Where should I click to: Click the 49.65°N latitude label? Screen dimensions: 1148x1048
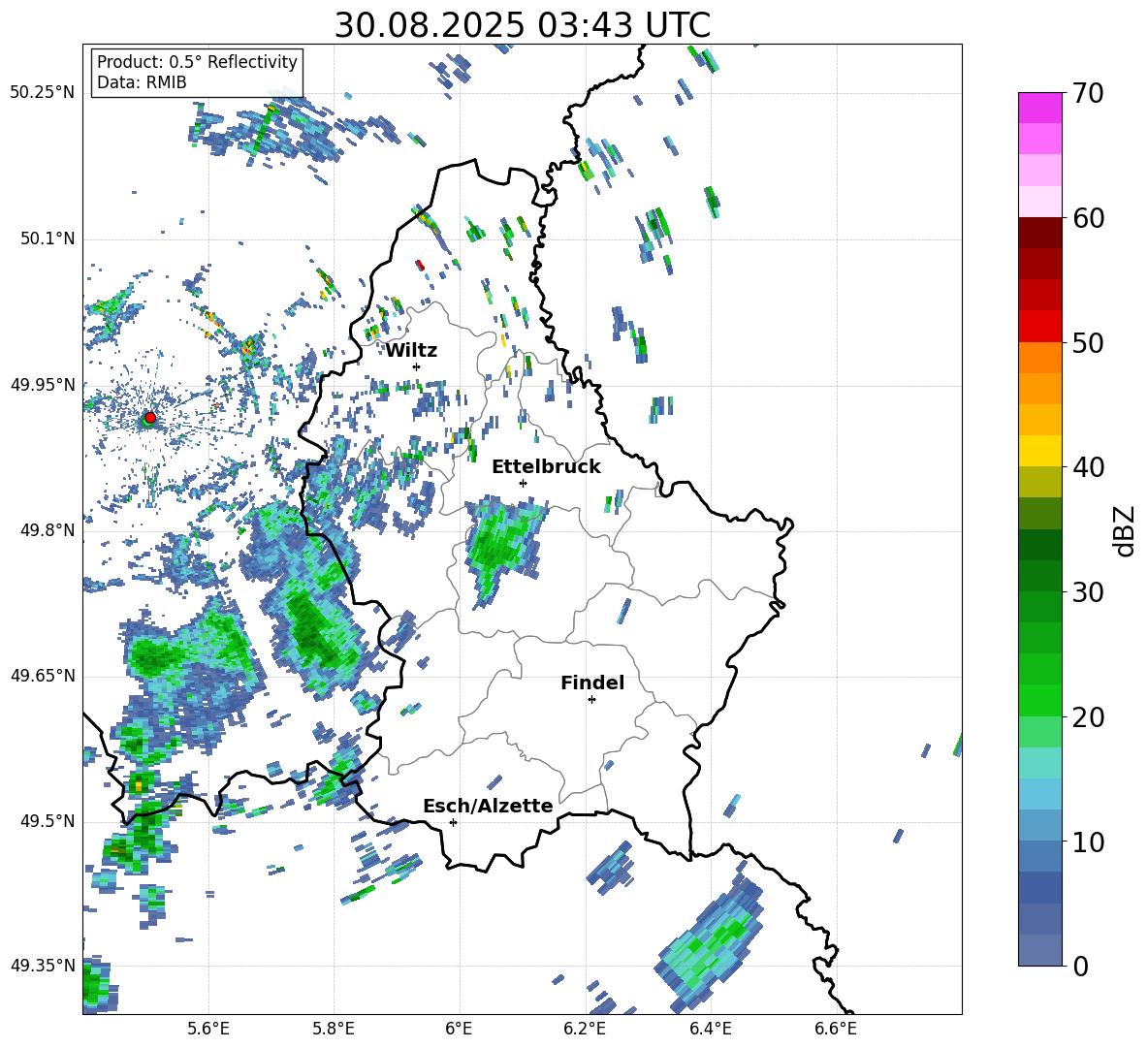coord(43,675)
